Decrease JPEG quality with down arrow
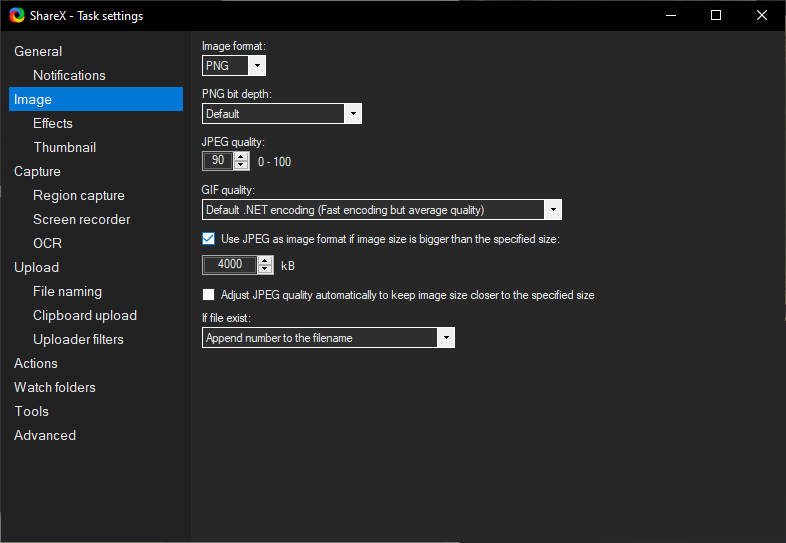Viewport: 786px width, 543px height. coord(241,165)
